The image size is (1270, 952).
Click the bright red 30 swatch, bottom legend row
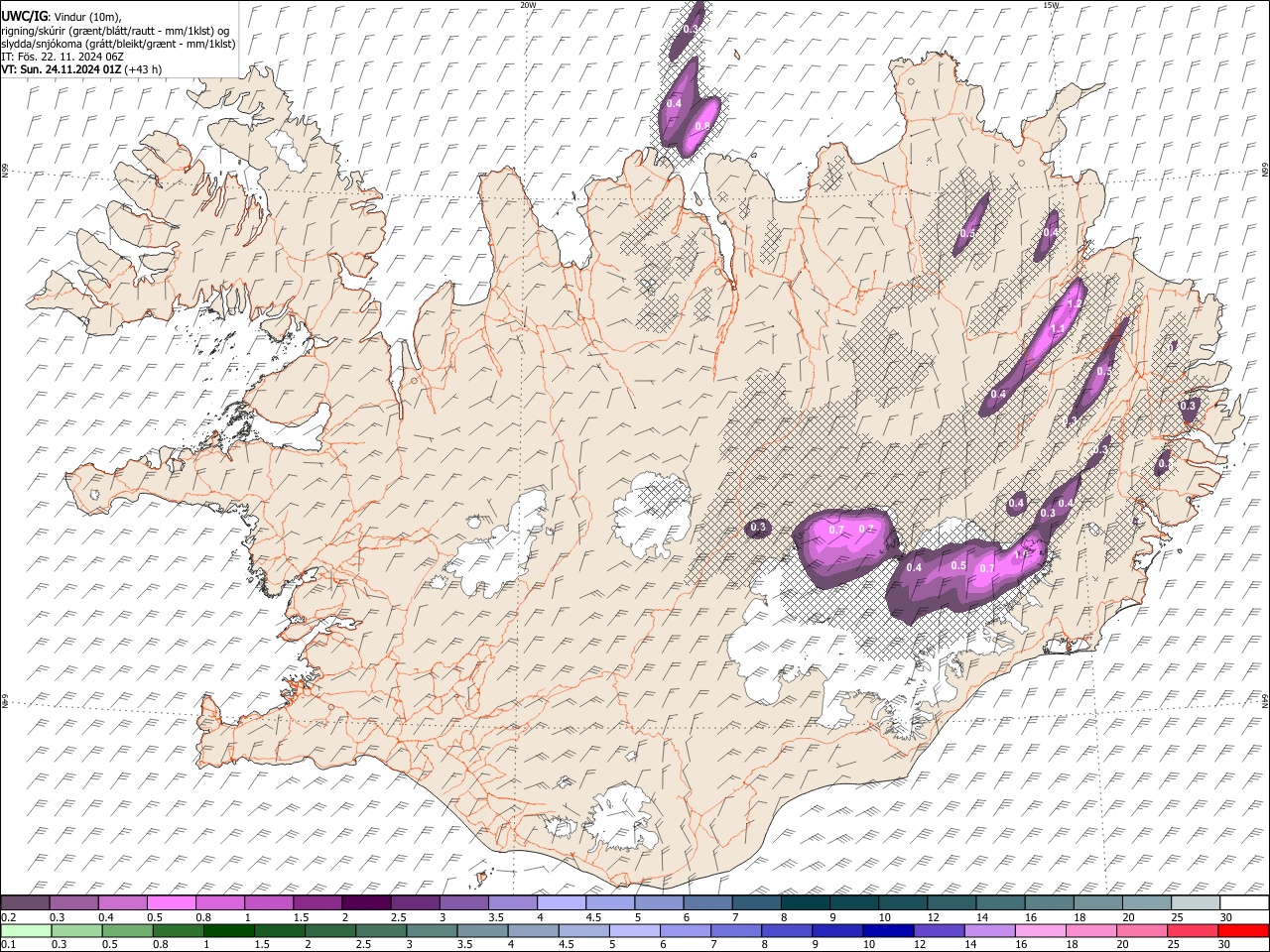(1243, 930)
